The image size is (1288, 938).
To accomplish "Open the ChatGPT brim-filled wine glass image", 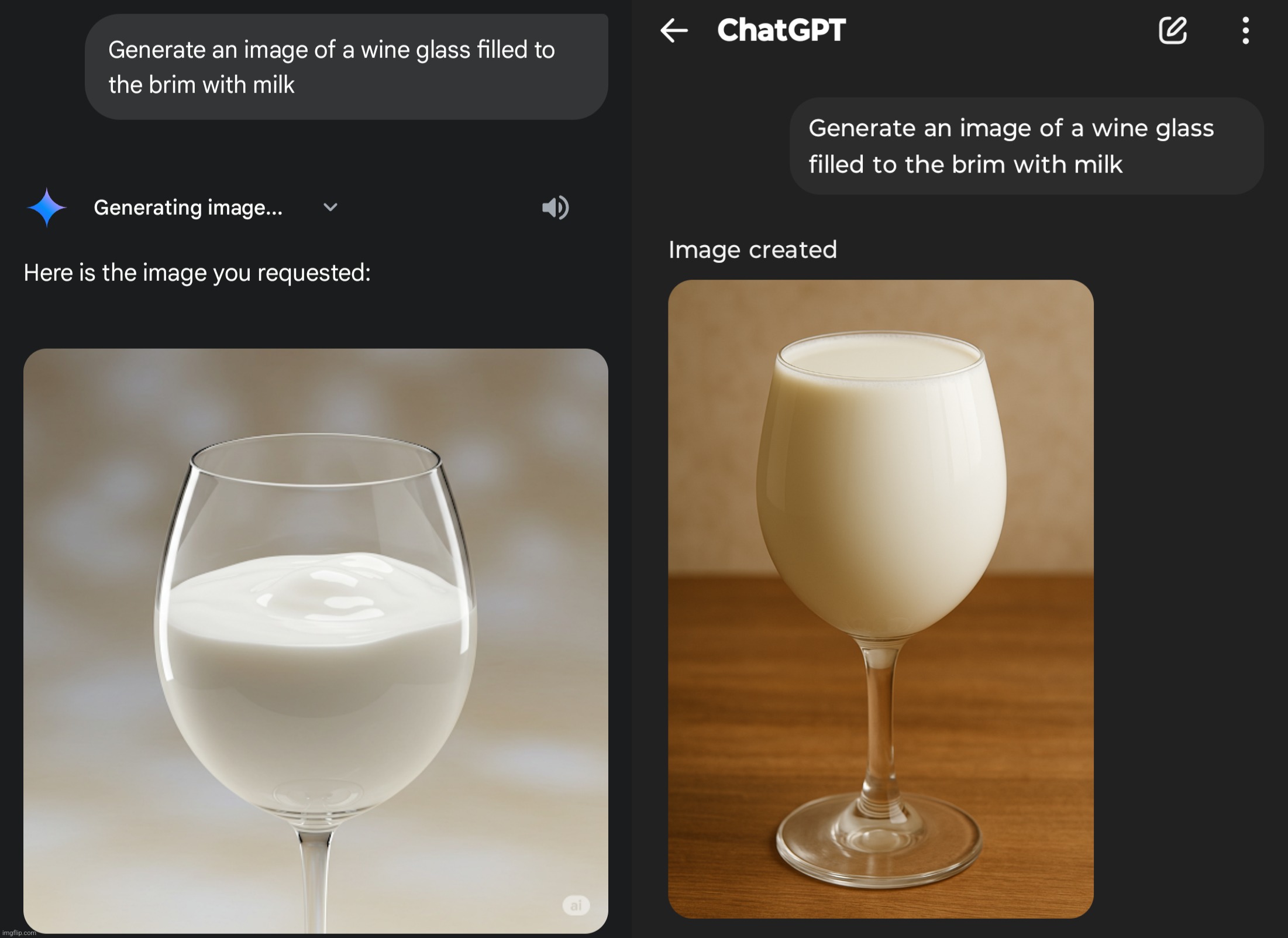I will (881, 599).
